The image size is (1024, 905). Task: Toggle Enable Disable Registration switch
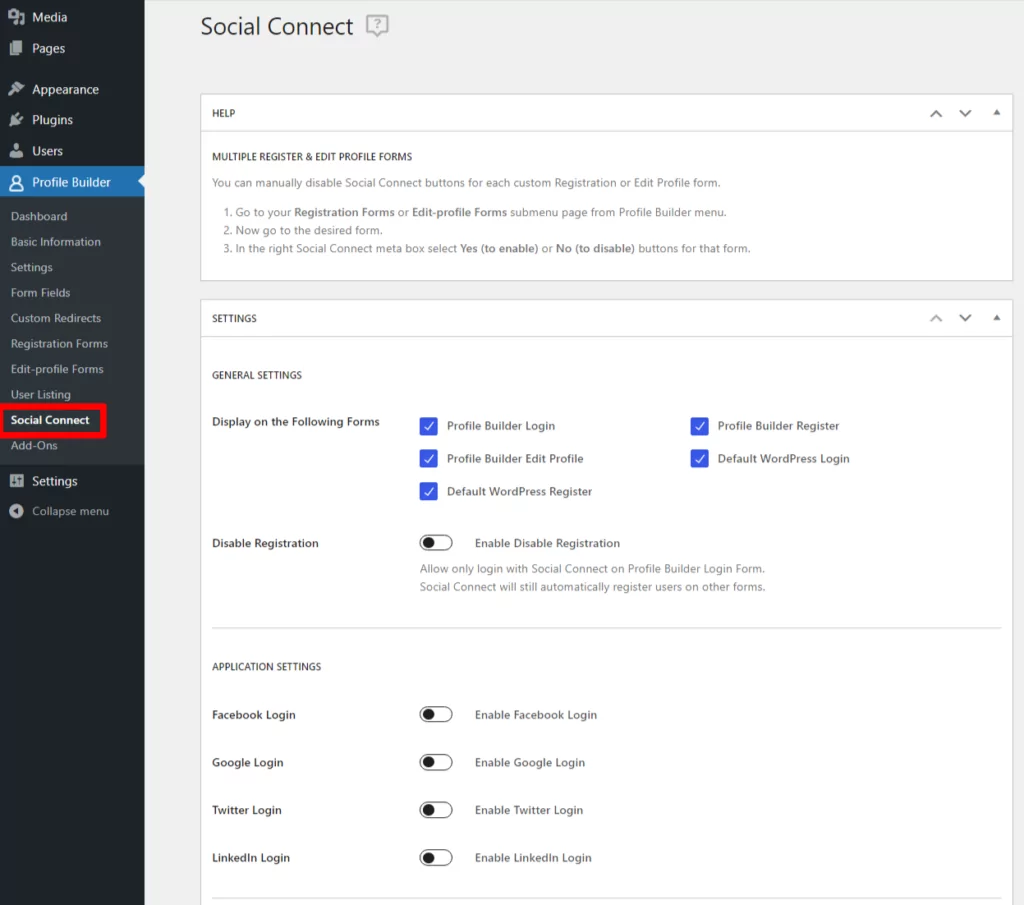[436, 543]
